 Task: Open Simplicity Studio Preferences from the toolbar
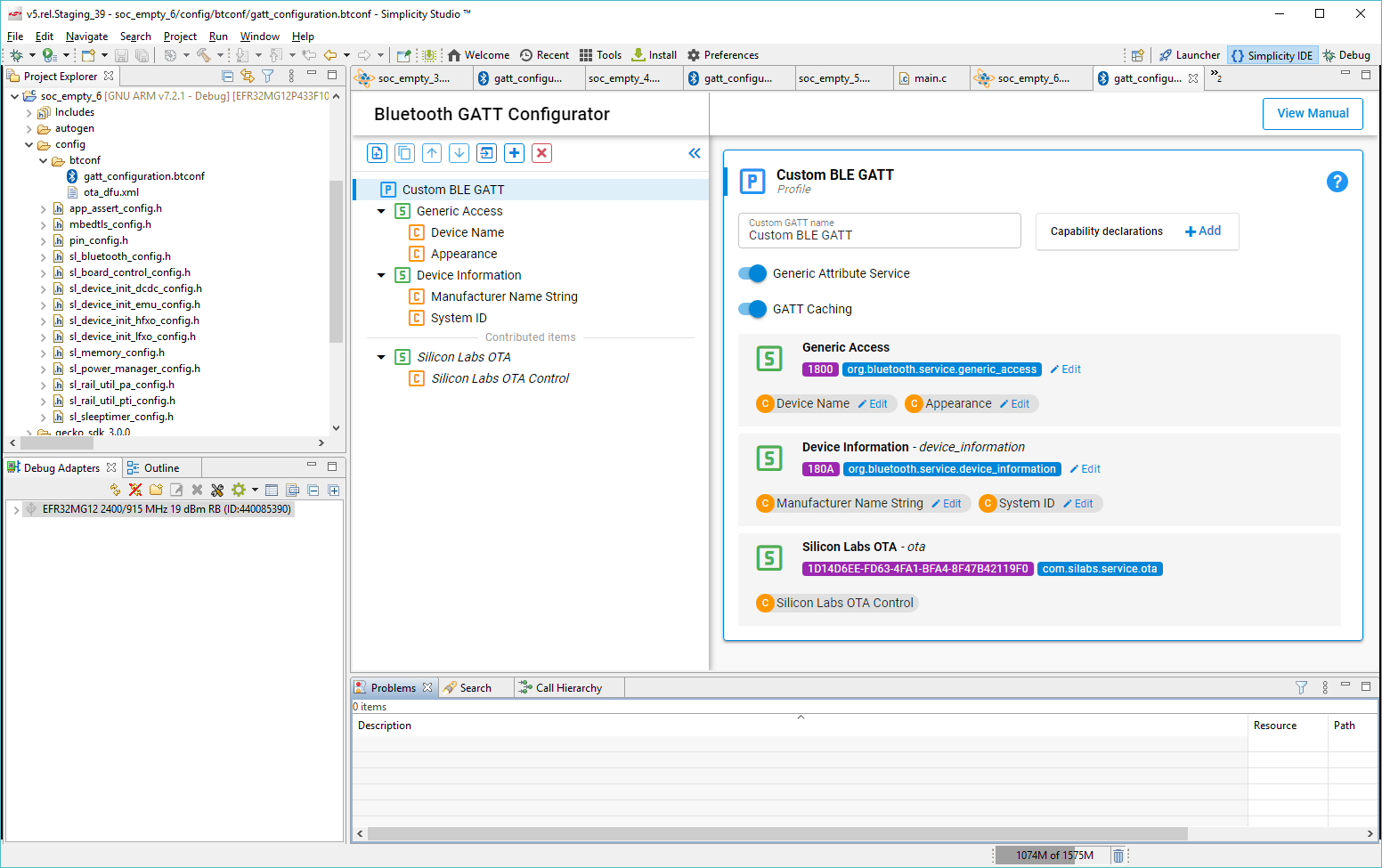pyautogui.click(x=722, y=54)
